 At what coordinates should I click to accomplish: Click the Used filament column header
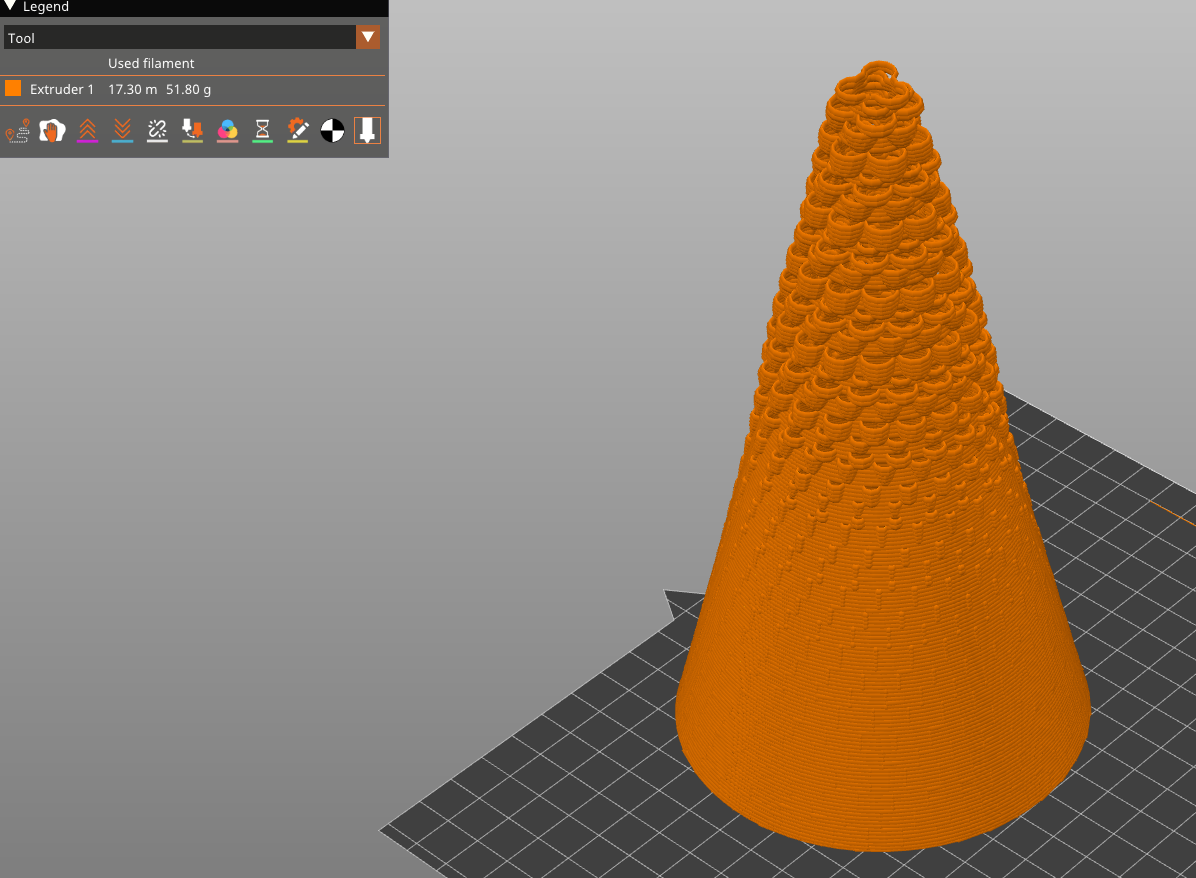[x=151, y=63]
